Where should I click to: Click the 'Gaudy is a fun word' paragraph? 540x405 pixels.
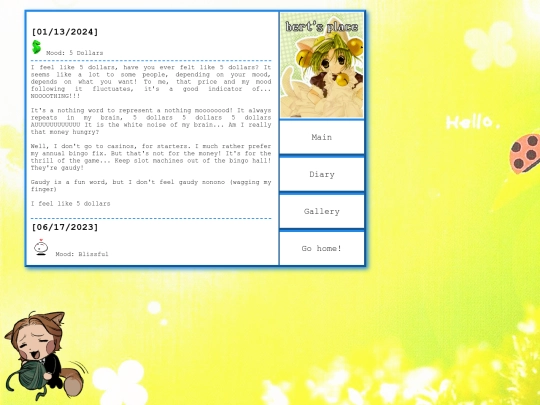click(x=151, y=186)
